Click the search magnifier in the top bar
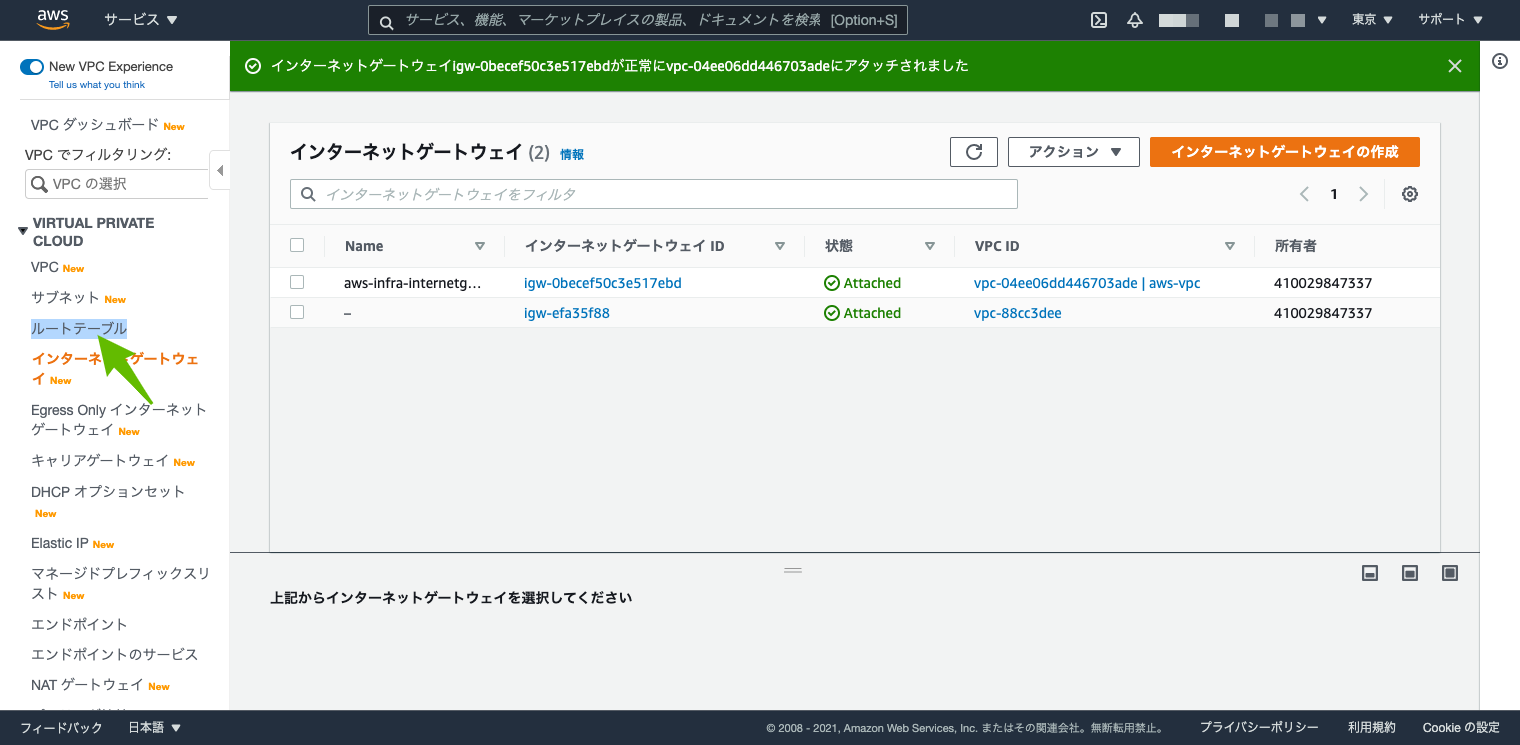The width and height of the screenshot is (1520, 745). pos(386,20)
